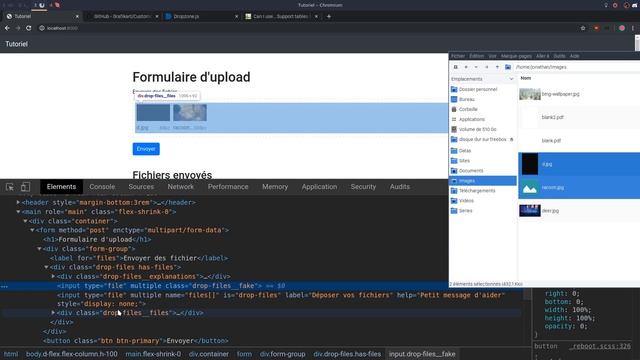The image size is (640, 360).
Task: Click the profile avatar in browser toolbar
Action: pyautogui.click(x=622, y=28)
